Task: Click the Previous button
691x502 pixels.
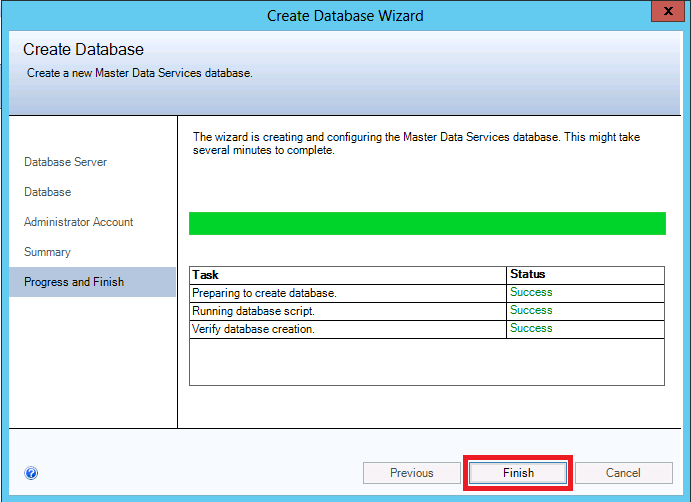Action: pyautogui.click(x=411, y=473)
